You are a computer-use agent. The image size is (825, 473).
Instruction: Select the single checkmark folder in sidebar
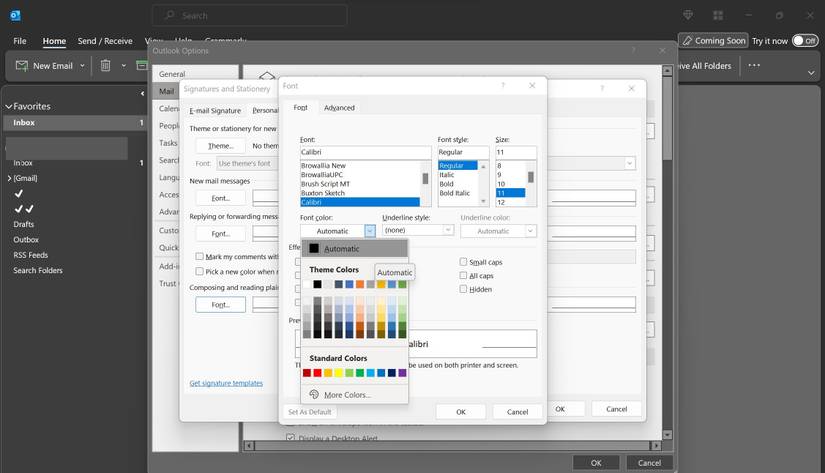click(x=19, y=194)
